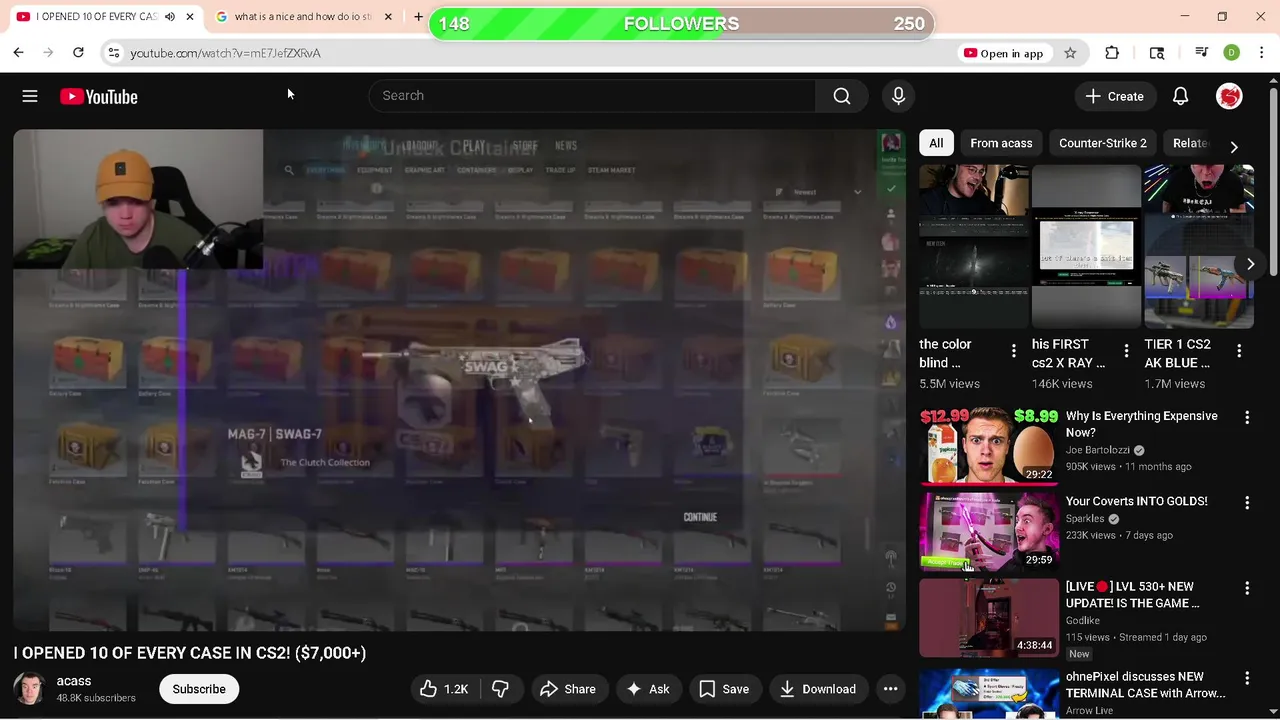Open Why Is Everything Expensive Now thumbnail

point(989,445)
